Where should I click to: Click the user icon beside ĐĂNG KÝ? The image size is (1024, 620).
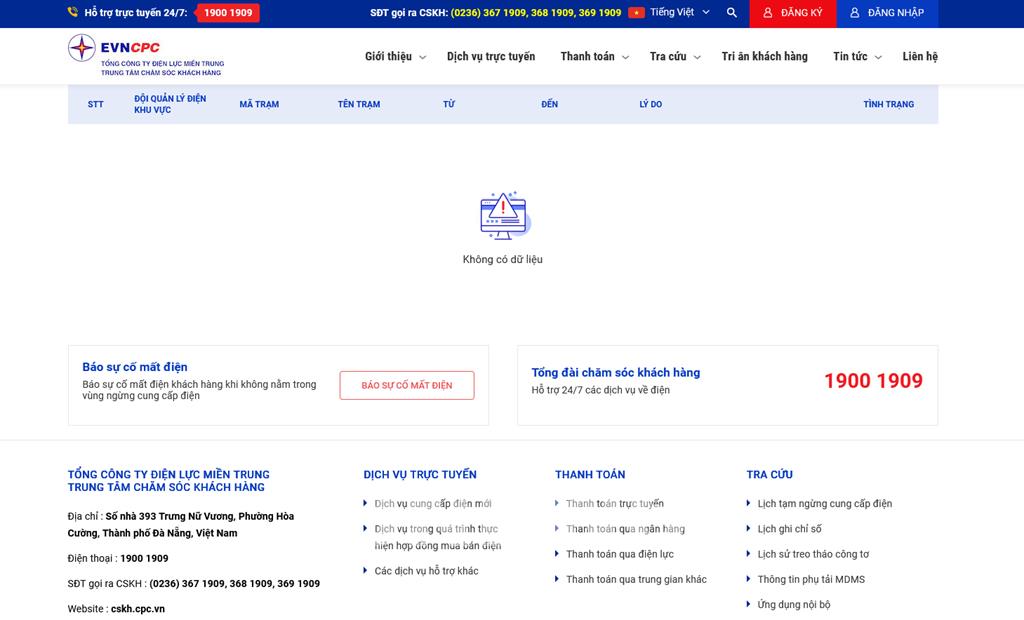[768, 13]
